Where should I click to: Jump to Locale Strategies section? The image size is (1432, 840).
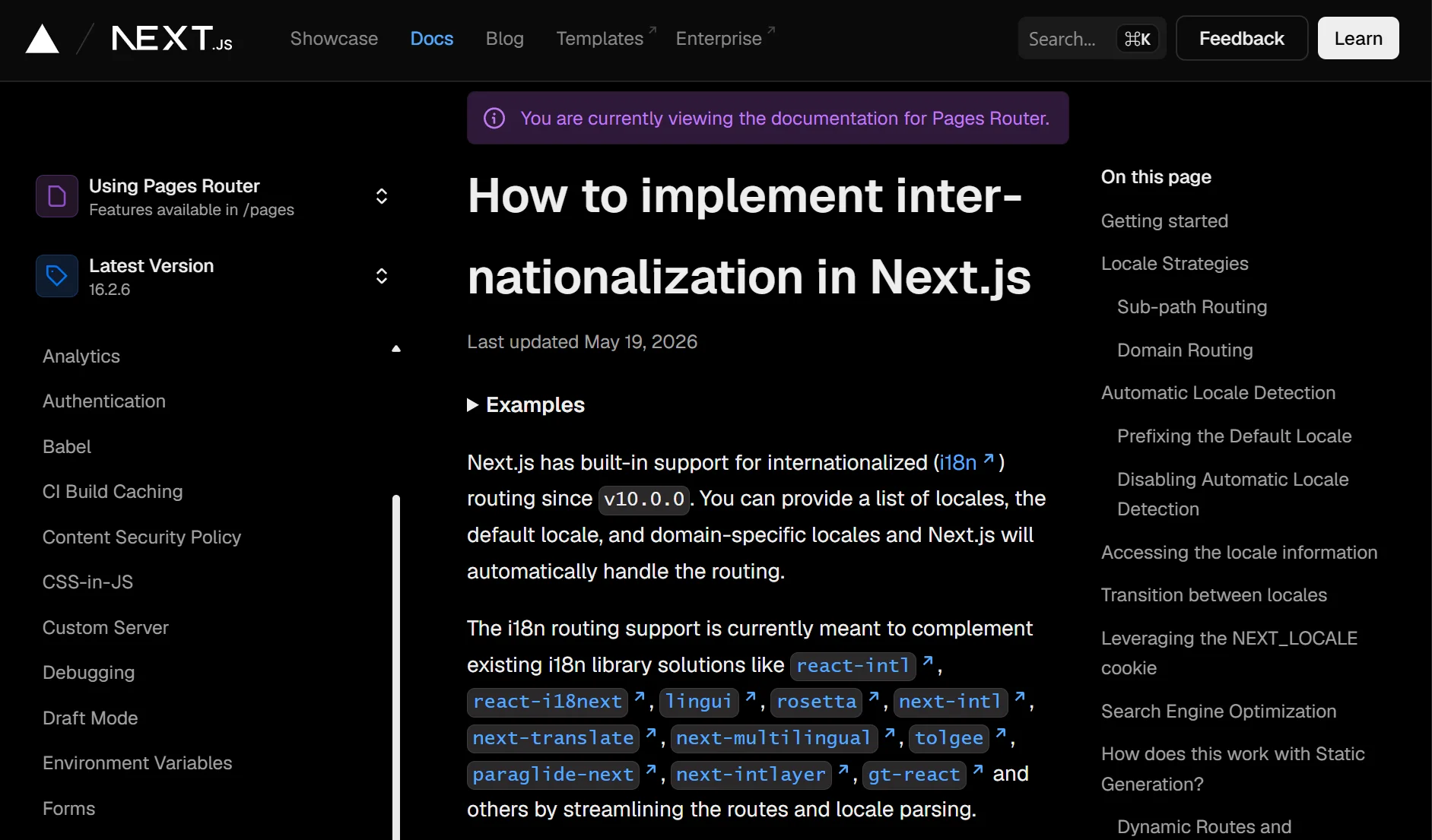(x=1175, y=264)
